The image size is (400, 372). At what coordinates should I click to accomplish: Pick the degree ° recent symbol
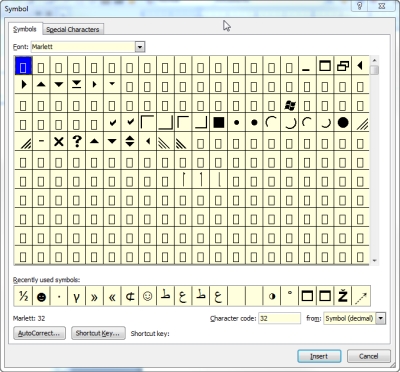tap(290, 296)
